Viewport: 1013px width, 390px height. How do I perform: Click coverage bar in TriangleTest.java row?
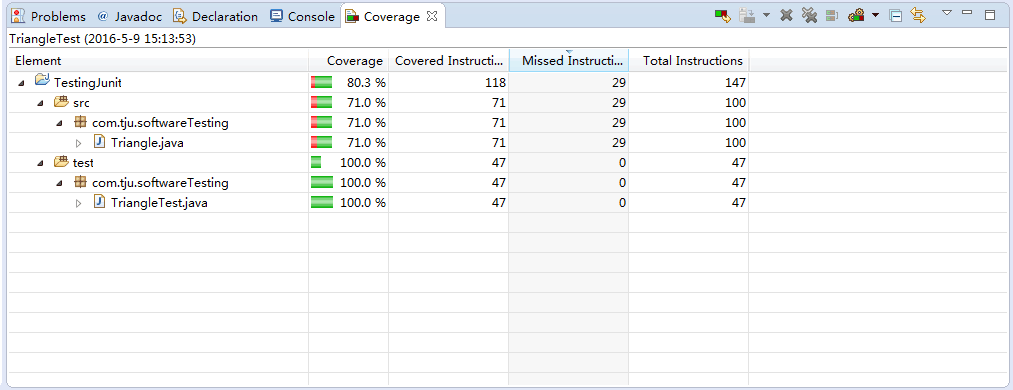[322, 202]
